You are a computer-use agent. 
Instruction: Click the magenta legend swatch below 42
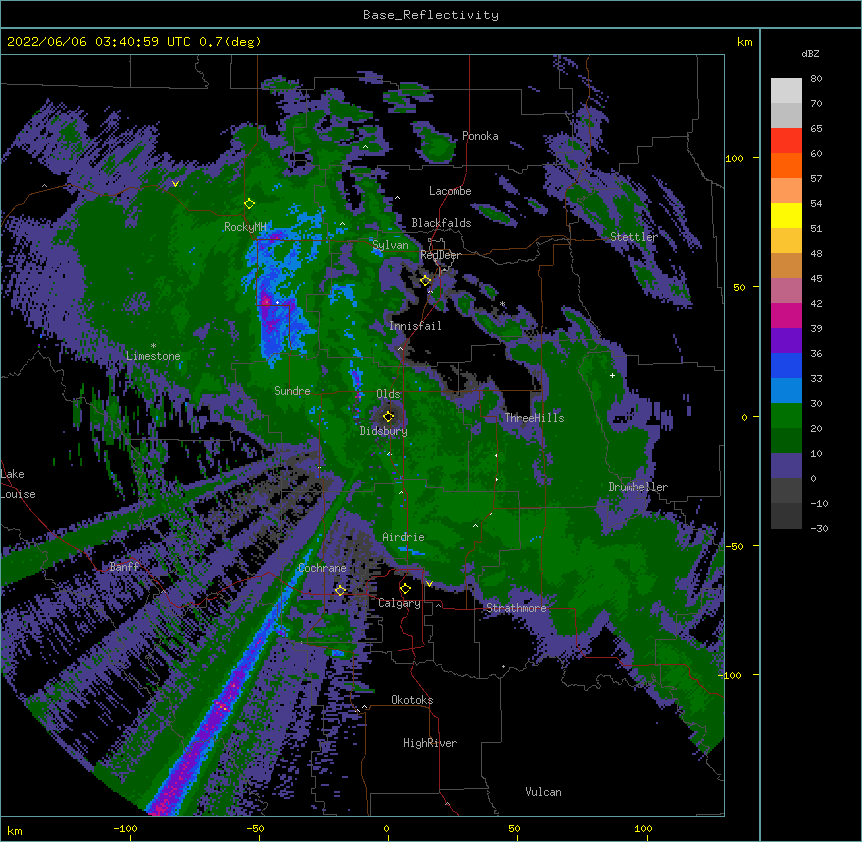coord(786,316)
